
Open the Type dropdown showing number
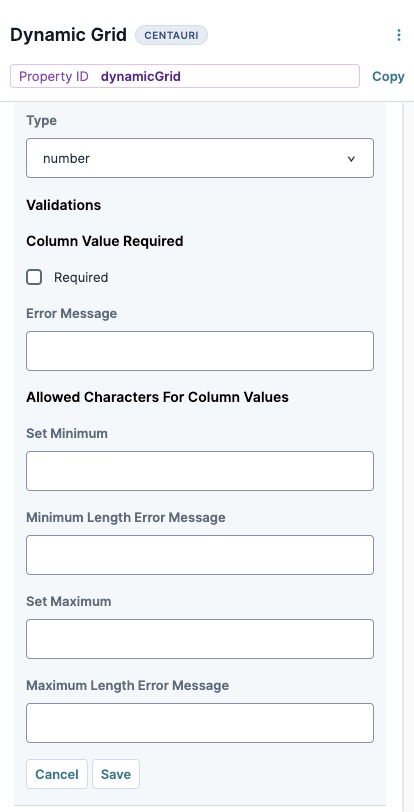(199, 158)
